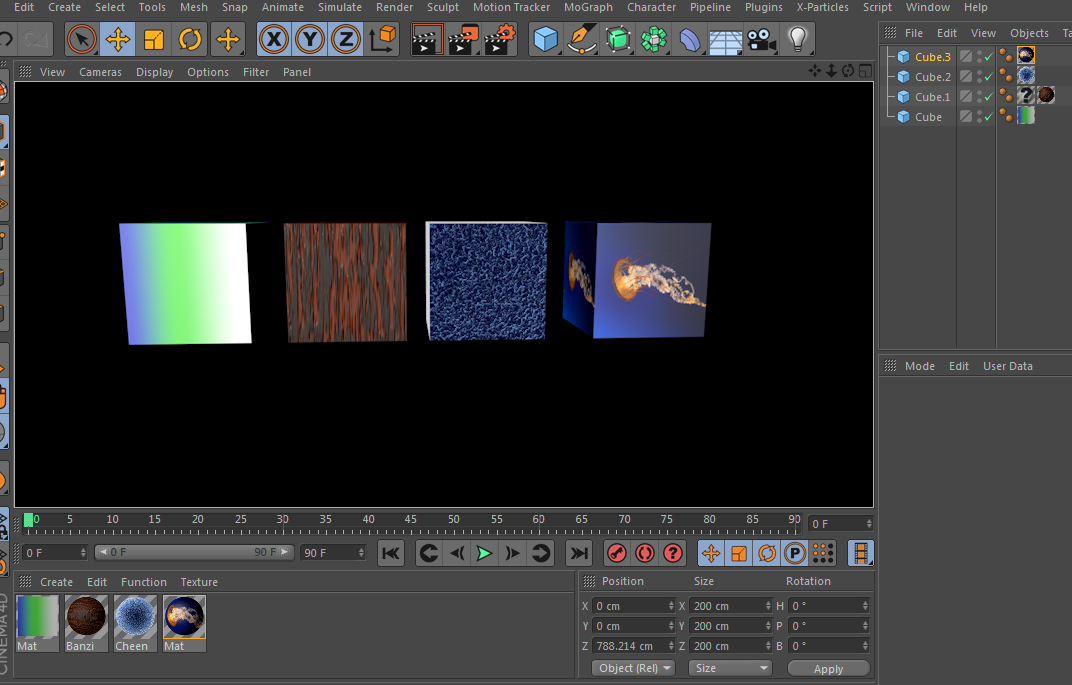
Task: Click the Z Position value stepper
Action: click(671, 646)
